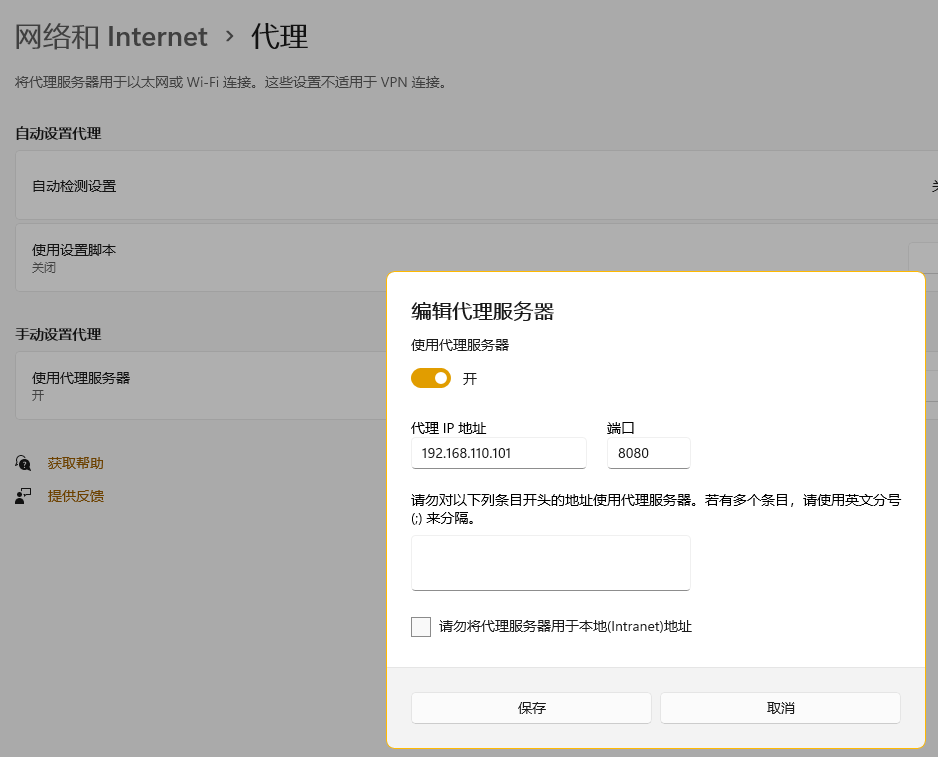Check the 请勿将代理服务器用于本地(Intranet)地址 checkbox
The image size is (938, 757).
point(421,627)
